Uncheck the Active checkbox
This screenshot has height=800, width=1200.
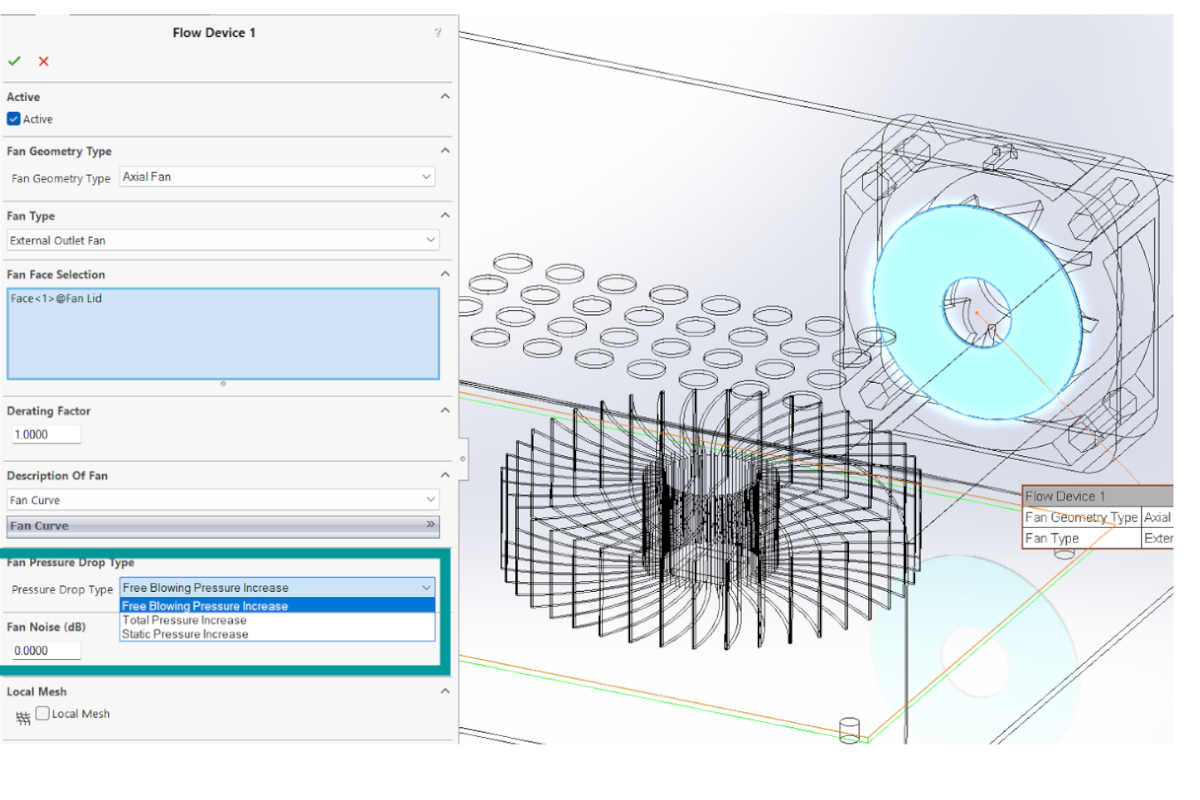[13, 119]
